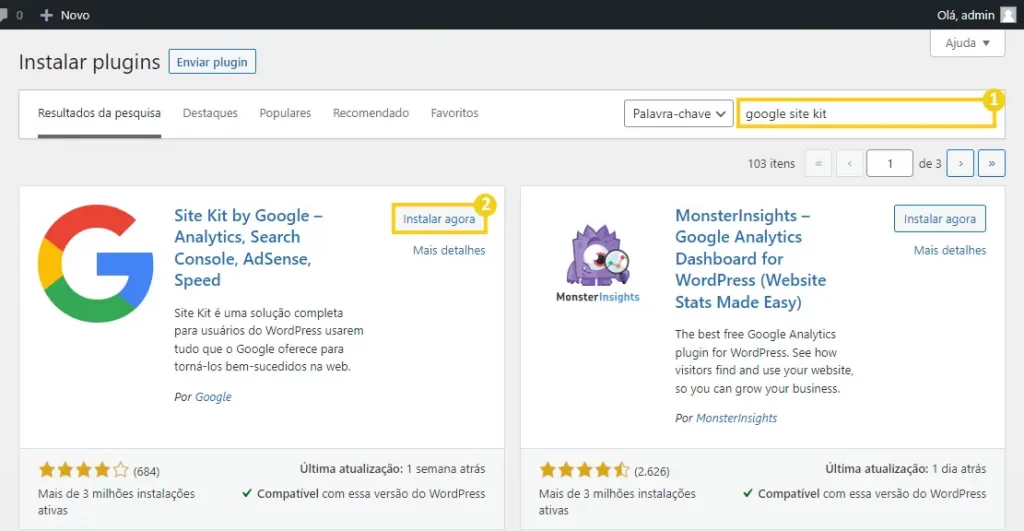
Task: Open the MonsterInsights plugin title link
Action: (x=750, y=259)
